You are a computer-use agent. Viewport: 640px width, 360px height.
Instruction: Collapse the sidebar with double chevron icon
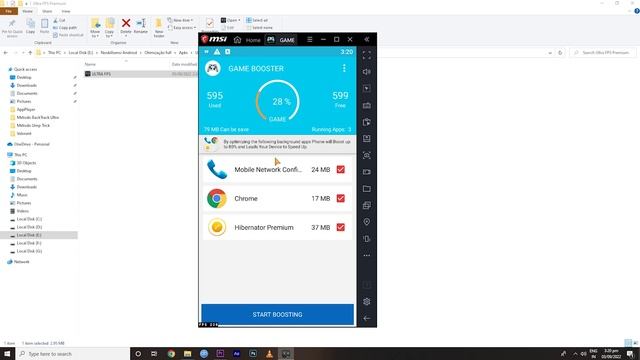[367, 40]
